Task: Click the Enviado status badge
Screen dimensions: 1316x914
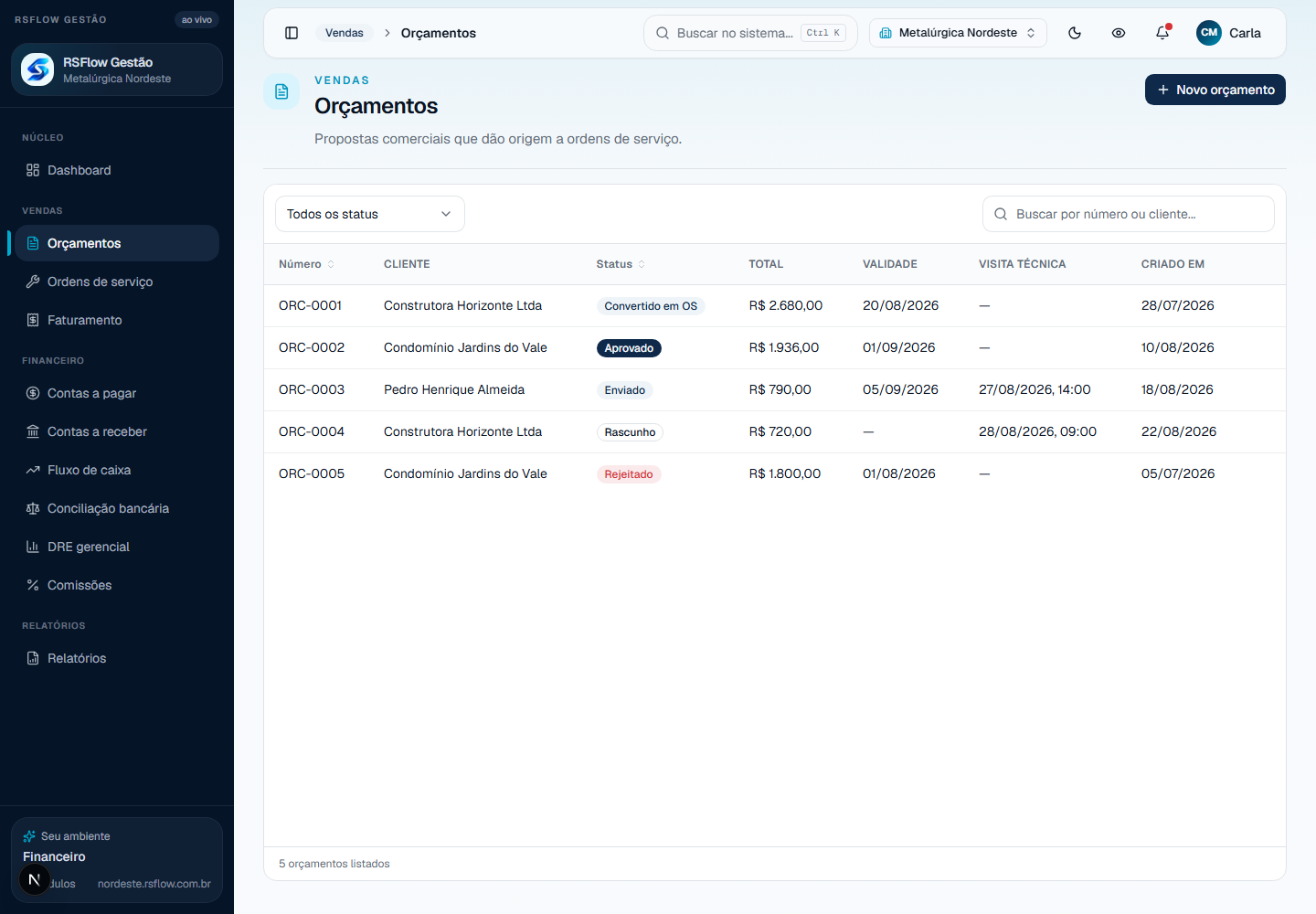Action: coord(625,390)
